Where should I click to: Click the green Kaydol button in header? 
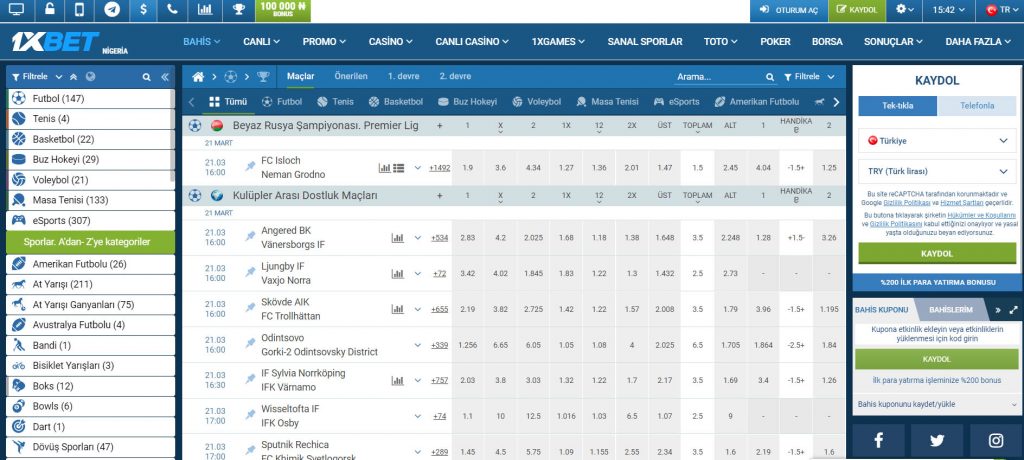tap(857, 10)
